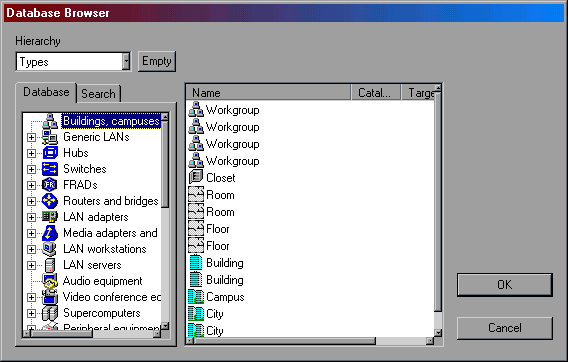Click the Name column header
The height and width of the screenshot is (362, 568).
pyautogui.click(x=268, y=93)
